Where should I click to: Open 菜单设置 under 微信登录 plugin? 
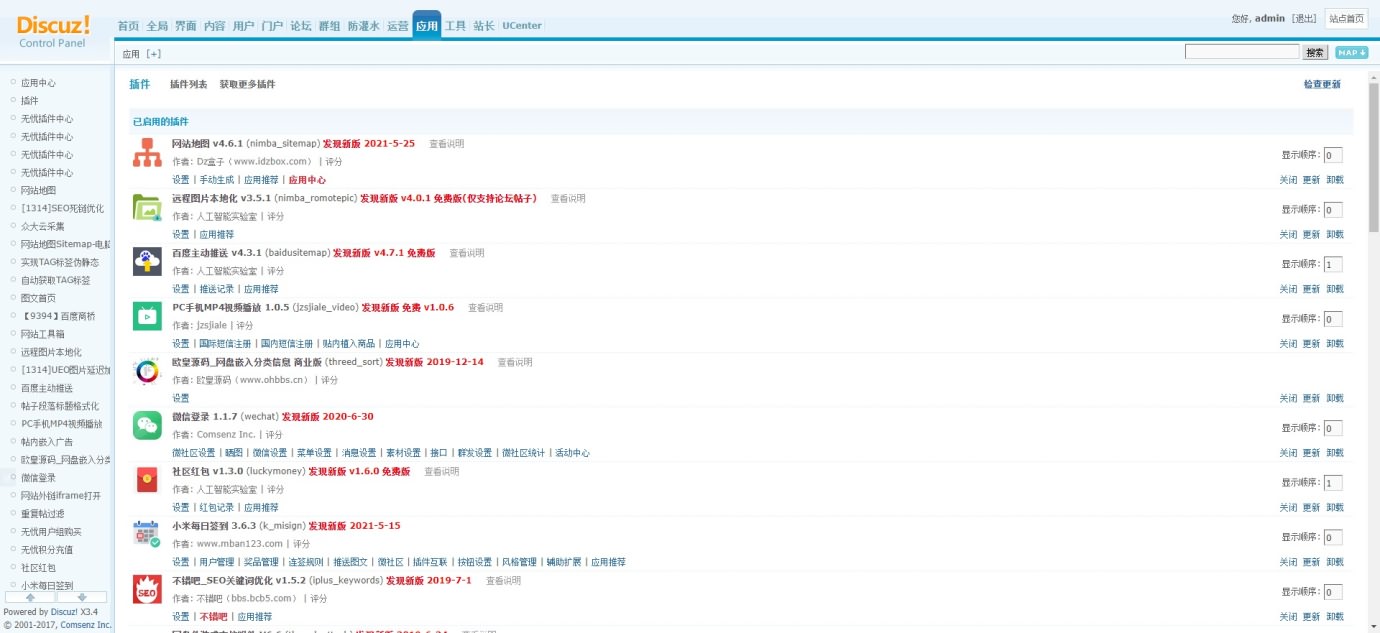[314, 453]
